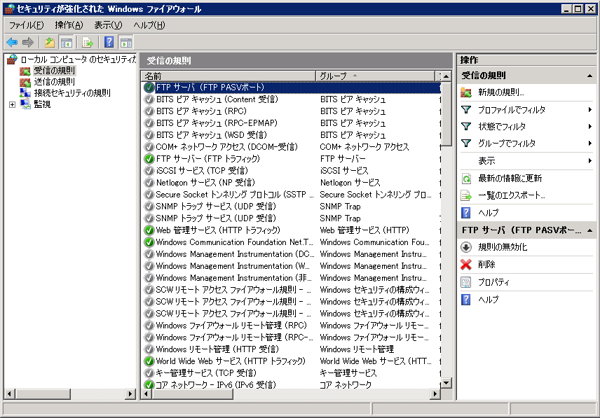Click 新規の規則... action link
Viewport: 600px width, 418px height.
click(501, 92)
